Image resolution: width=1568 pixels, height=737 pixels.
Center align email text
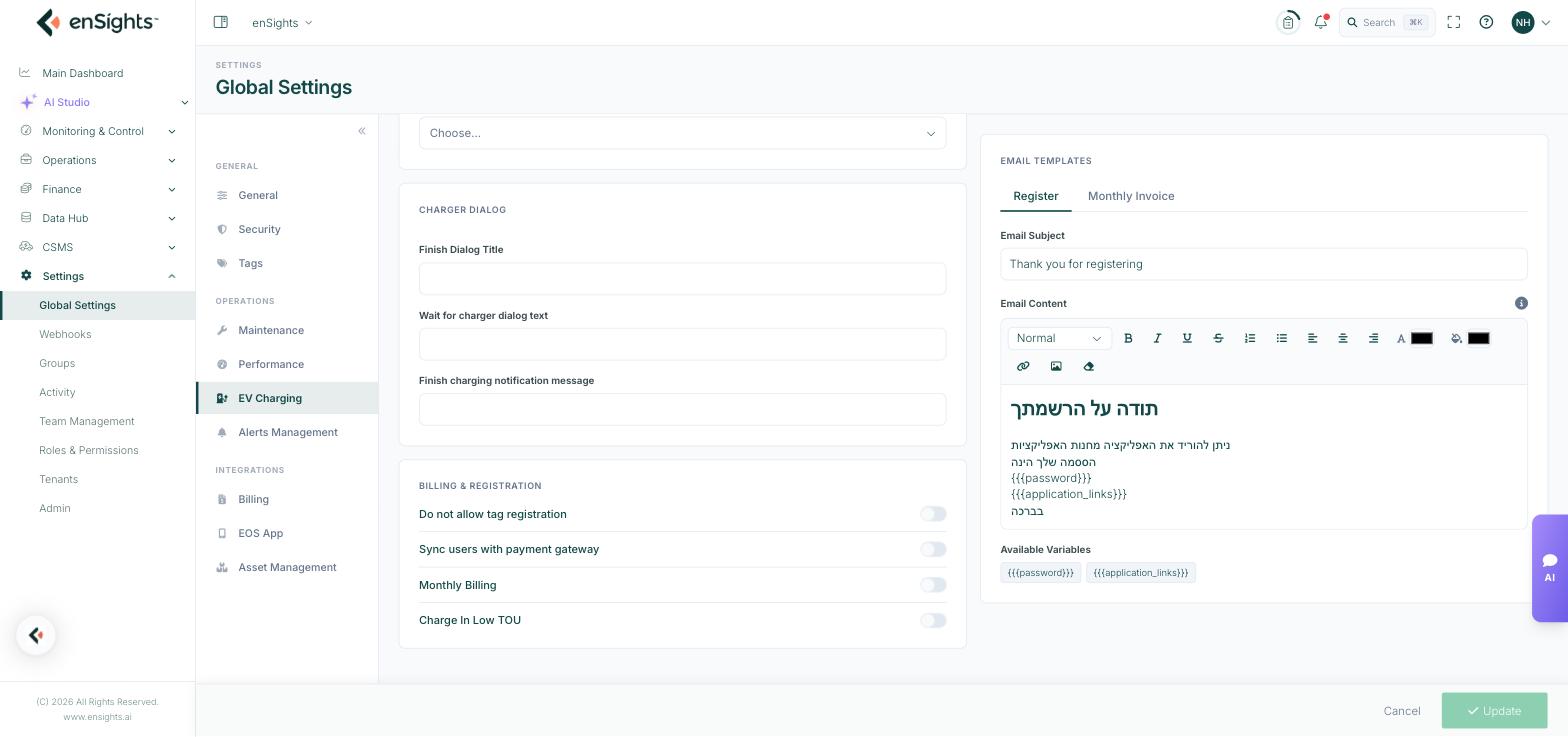point(1343,338)
